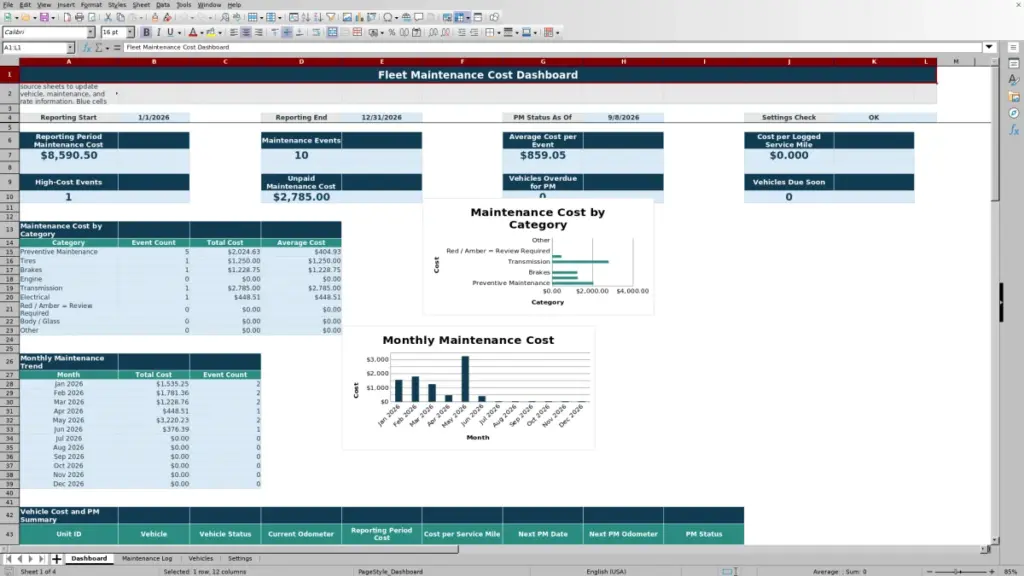Open Find and Replace tool
The image size is (1024, 576).
[225, 17]
